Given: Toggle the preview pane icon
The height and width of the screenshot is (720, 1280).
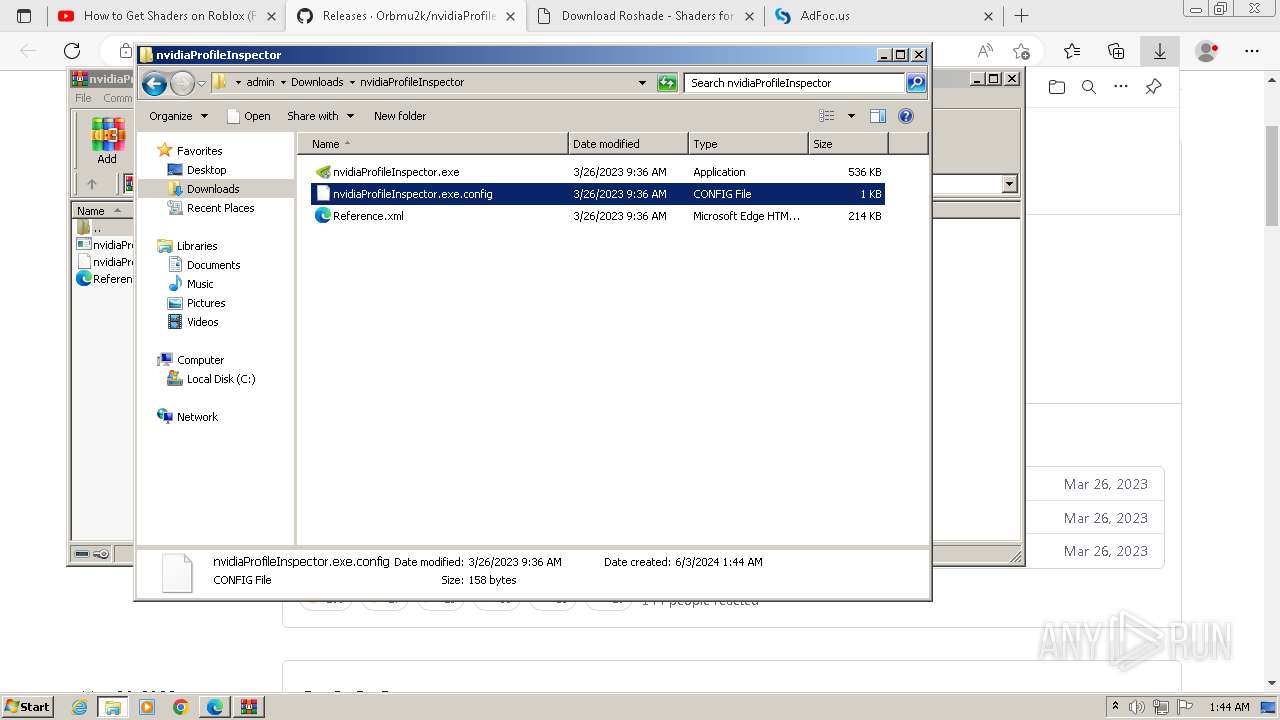Looking at the screenshot, I should pyautogui.click(x=878, y=116).
